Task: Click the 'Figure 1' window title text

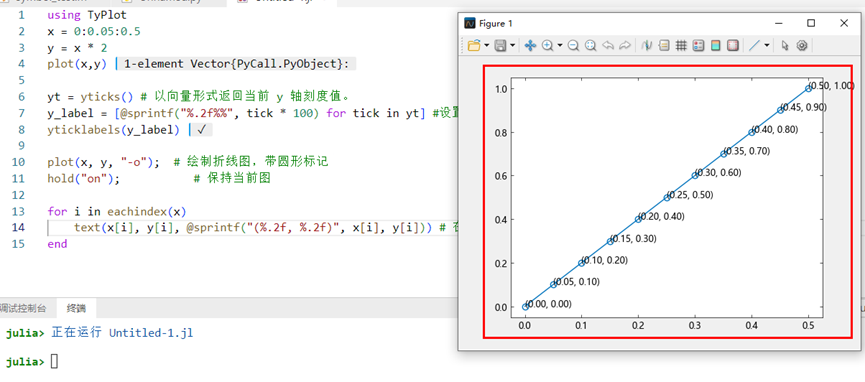Action: (x=496, y=23)
